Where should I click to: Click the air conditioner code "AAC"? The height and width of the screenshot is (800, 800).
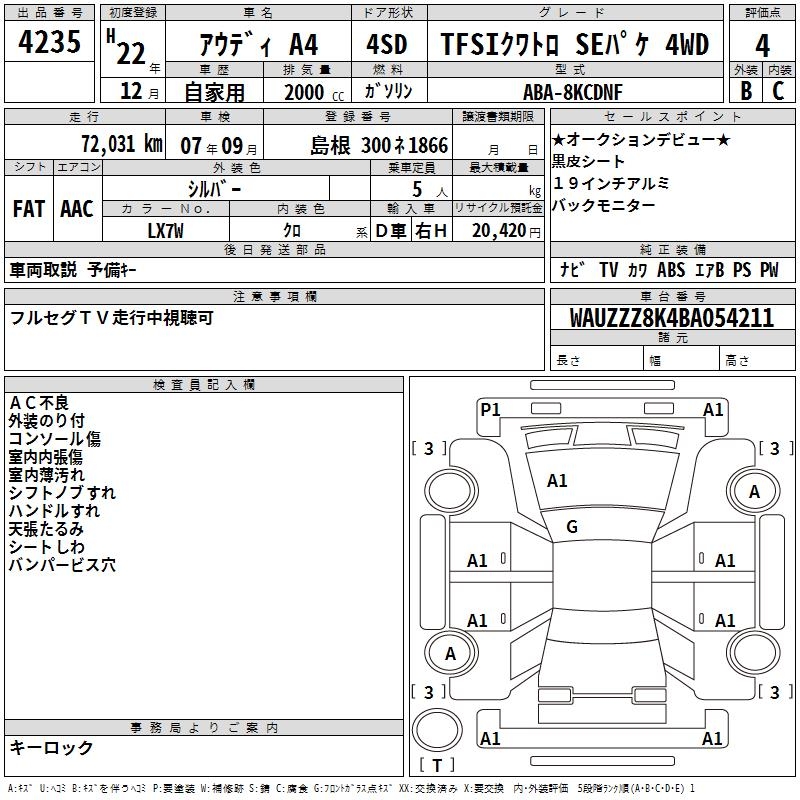pos(77,209)
